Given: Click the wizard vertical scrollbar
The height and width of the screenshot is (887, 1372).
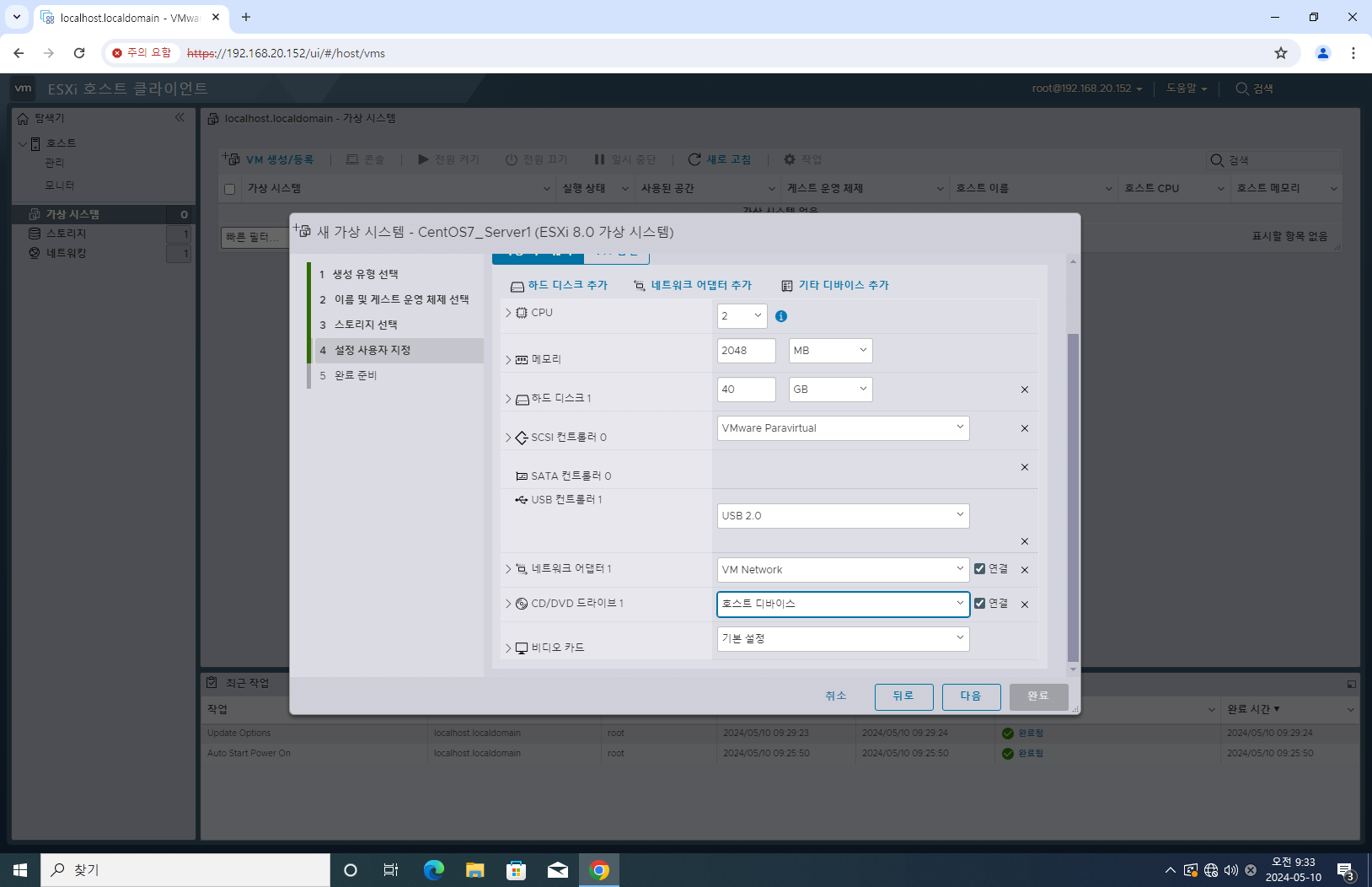Looking at the screenshot, I should (1073, 497).
